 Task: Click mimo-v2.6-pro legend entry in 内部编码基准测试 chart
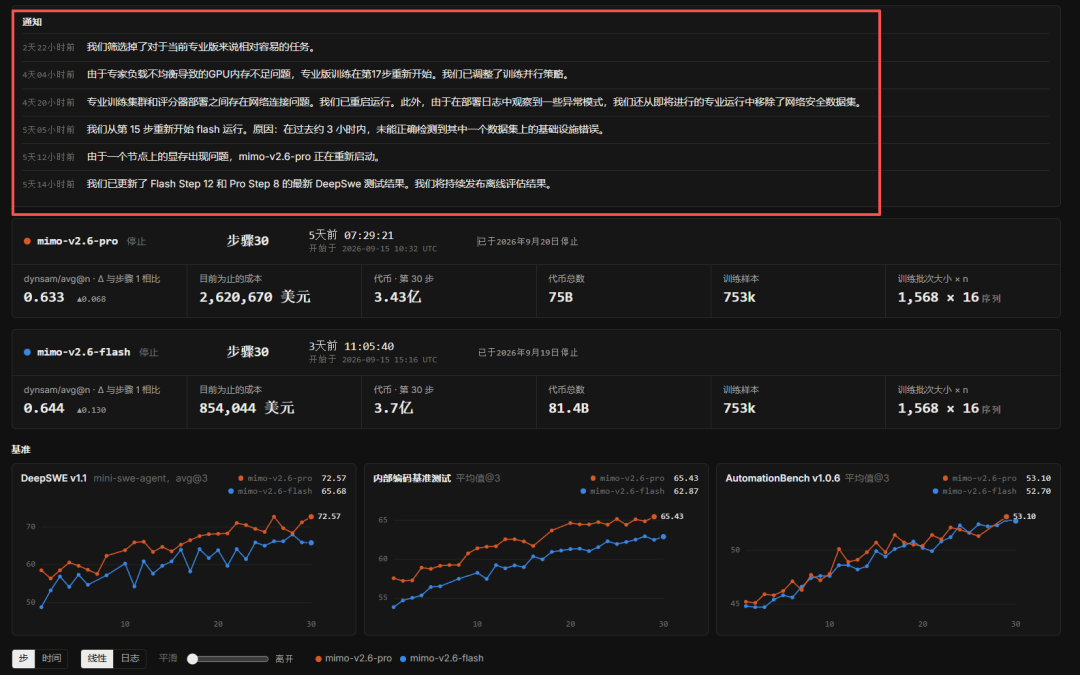click(x=627, y=478)
